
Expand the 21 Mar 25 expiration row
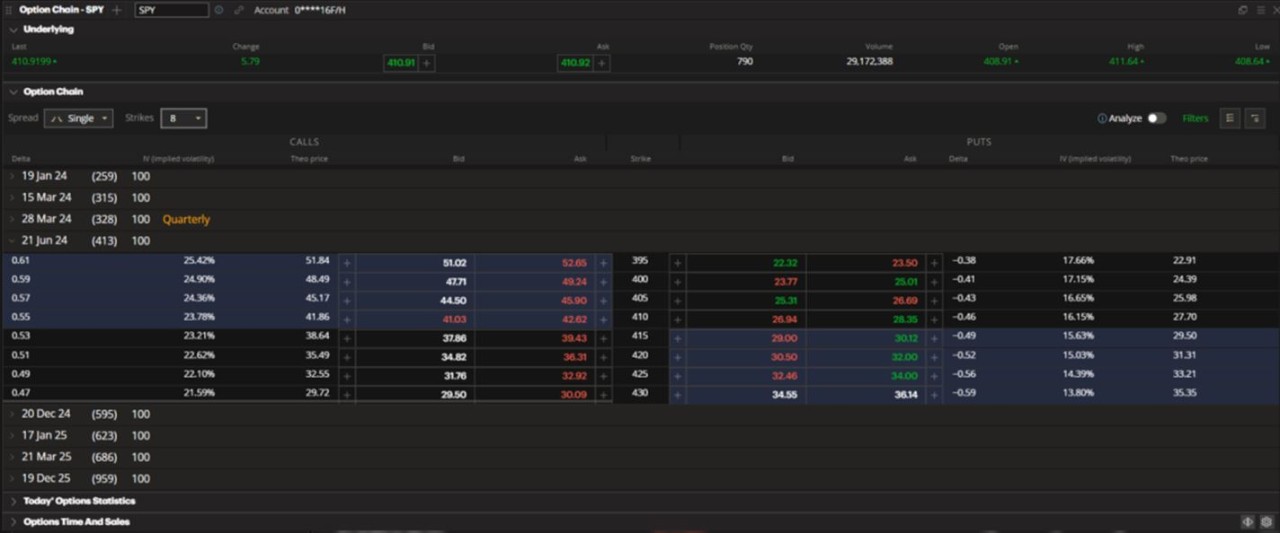(13, 457)
